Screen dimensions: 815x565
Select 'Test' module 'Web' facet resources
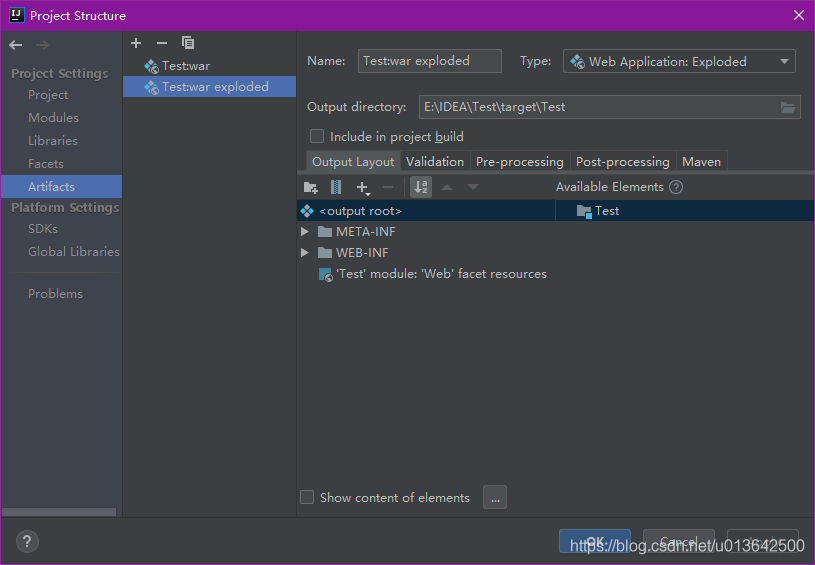432,274
